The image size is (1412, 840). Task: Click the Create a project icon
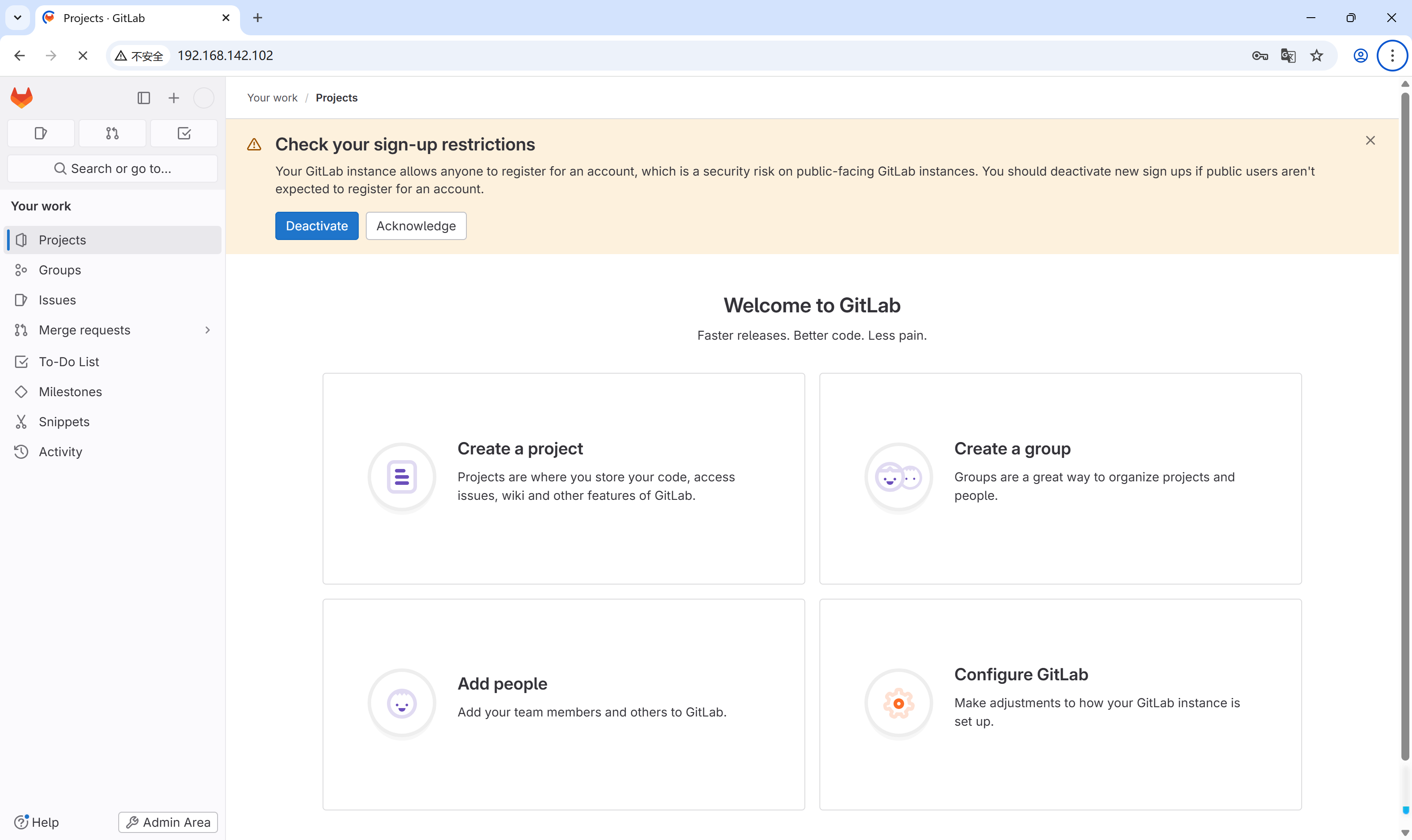coord(402,477)
